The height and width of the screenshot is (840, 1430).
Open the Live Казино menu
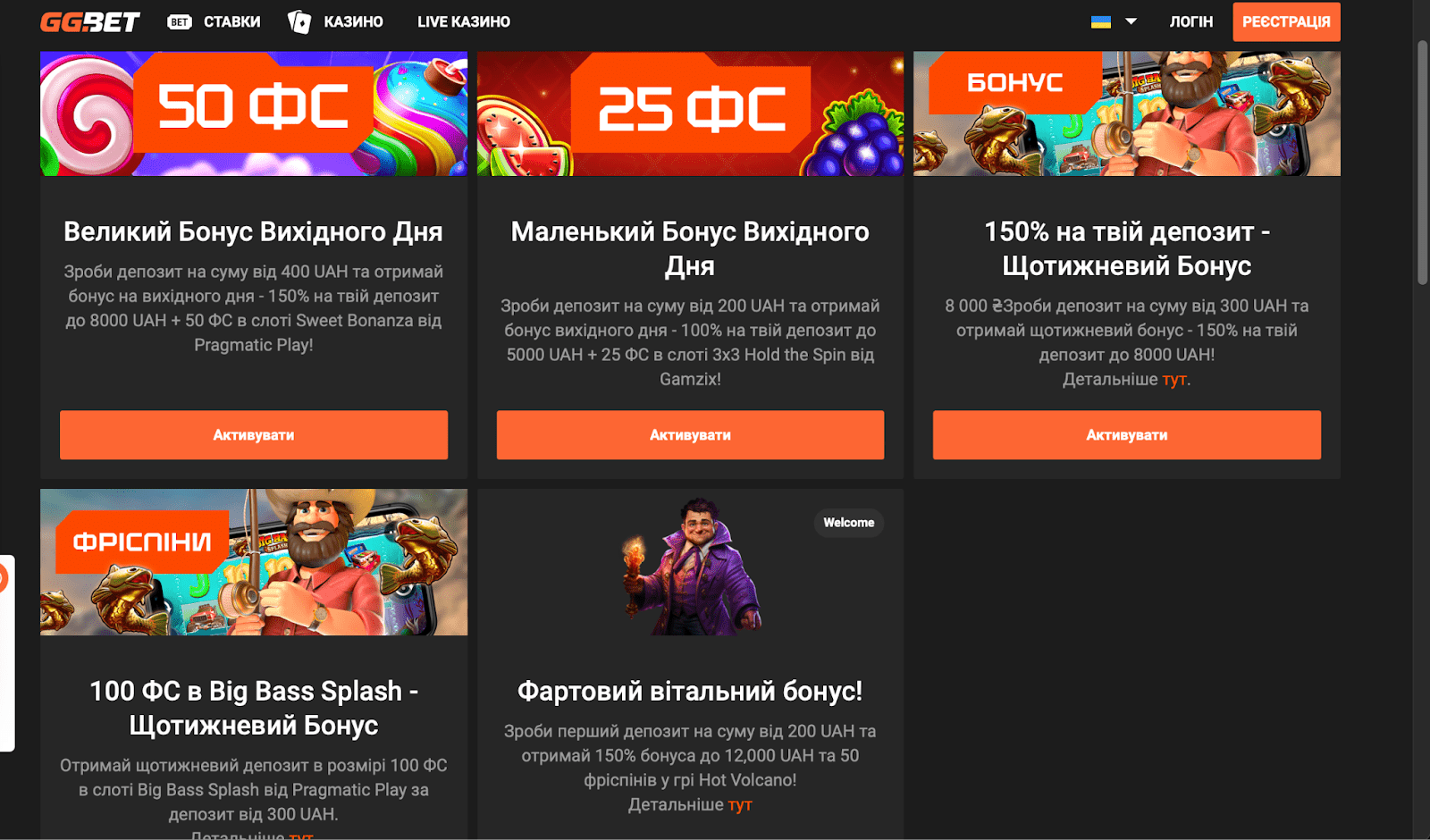coord(463,21)
